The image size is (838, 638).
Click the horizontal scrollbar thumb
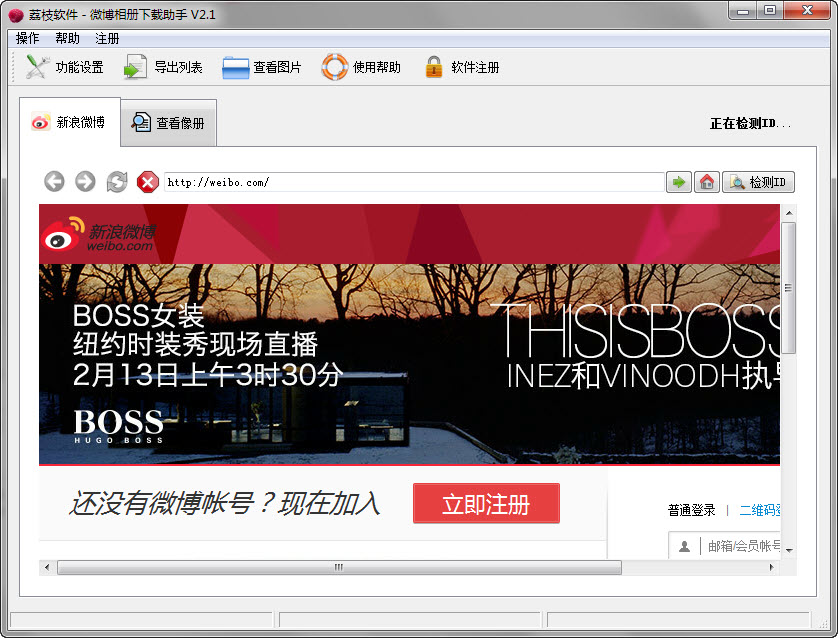click(x=339, y=567)
